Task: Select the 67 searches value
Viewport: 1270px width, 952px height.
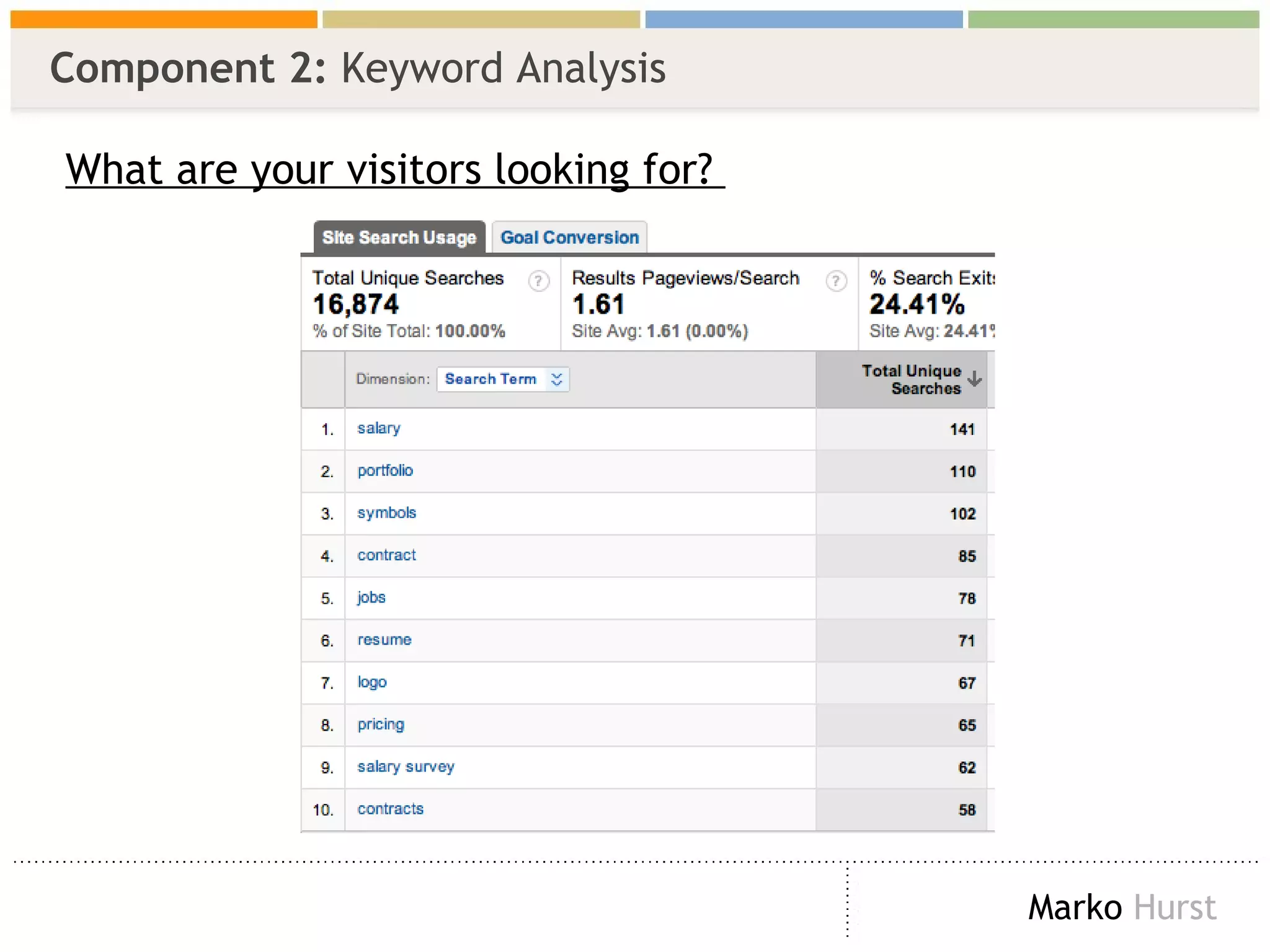Action: click(967, 684)
